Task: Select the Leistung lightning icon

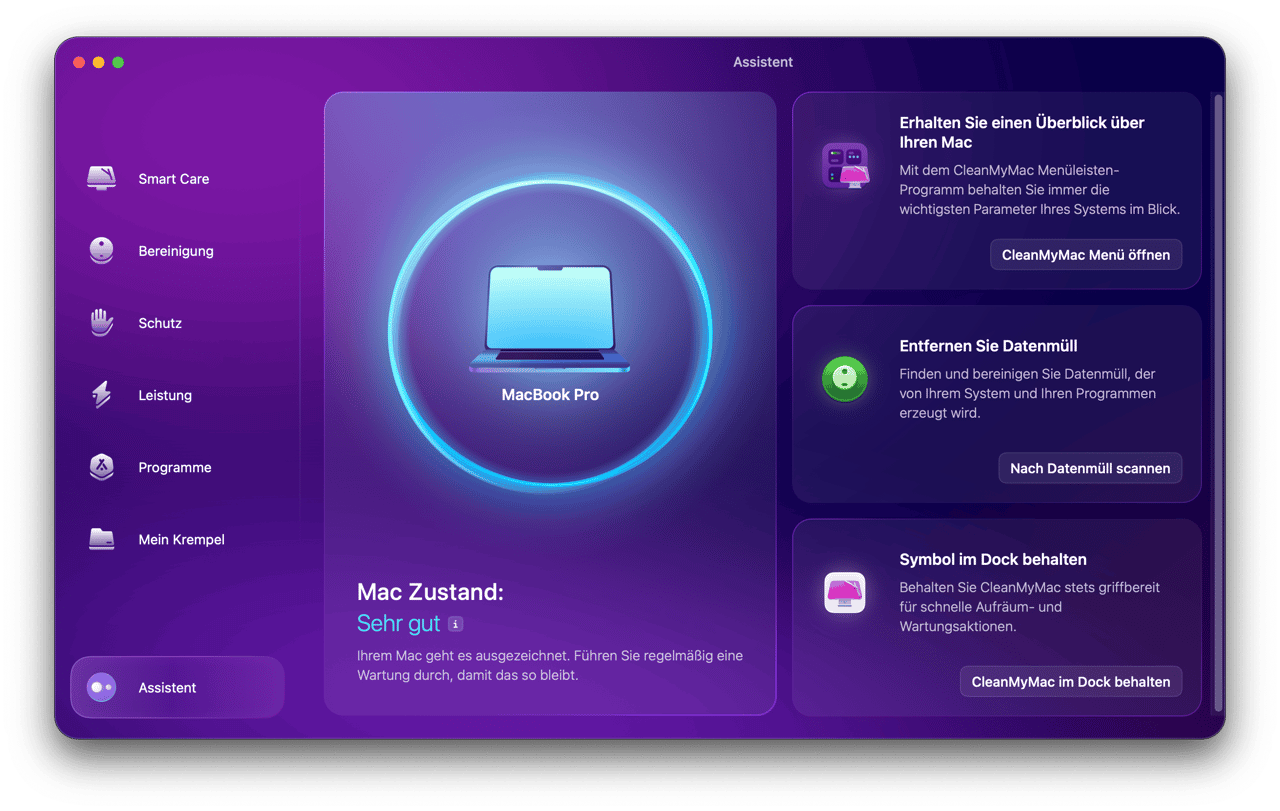Action: coord(102,395)
